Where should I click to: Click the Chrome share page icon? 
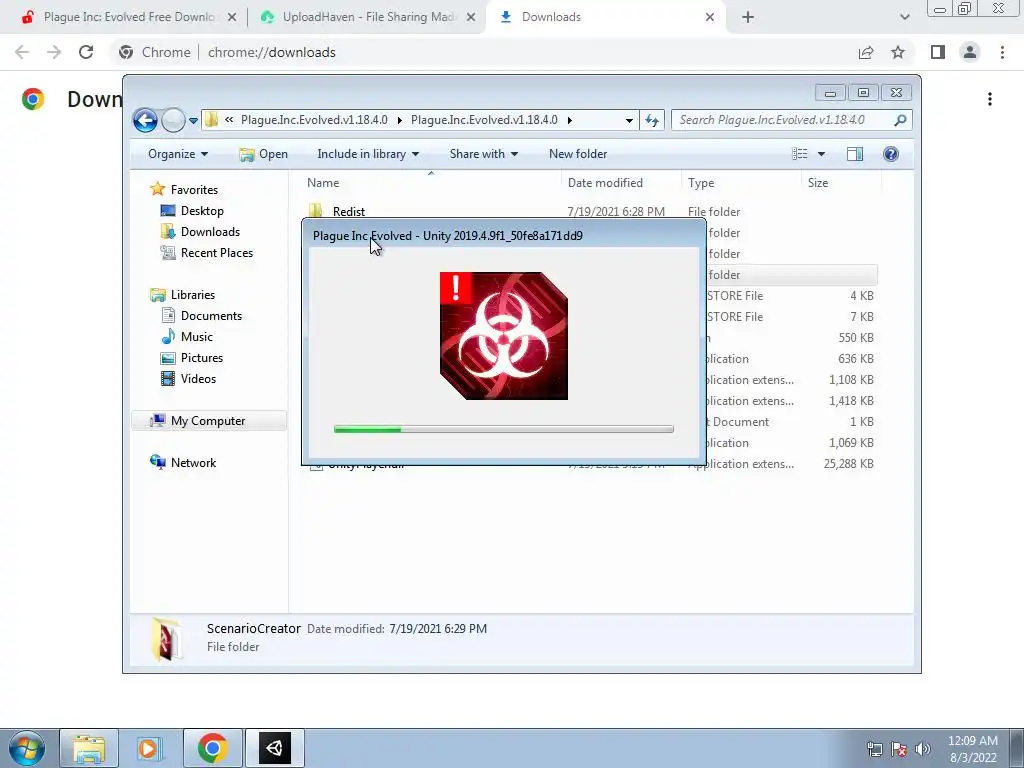(866, 52)
